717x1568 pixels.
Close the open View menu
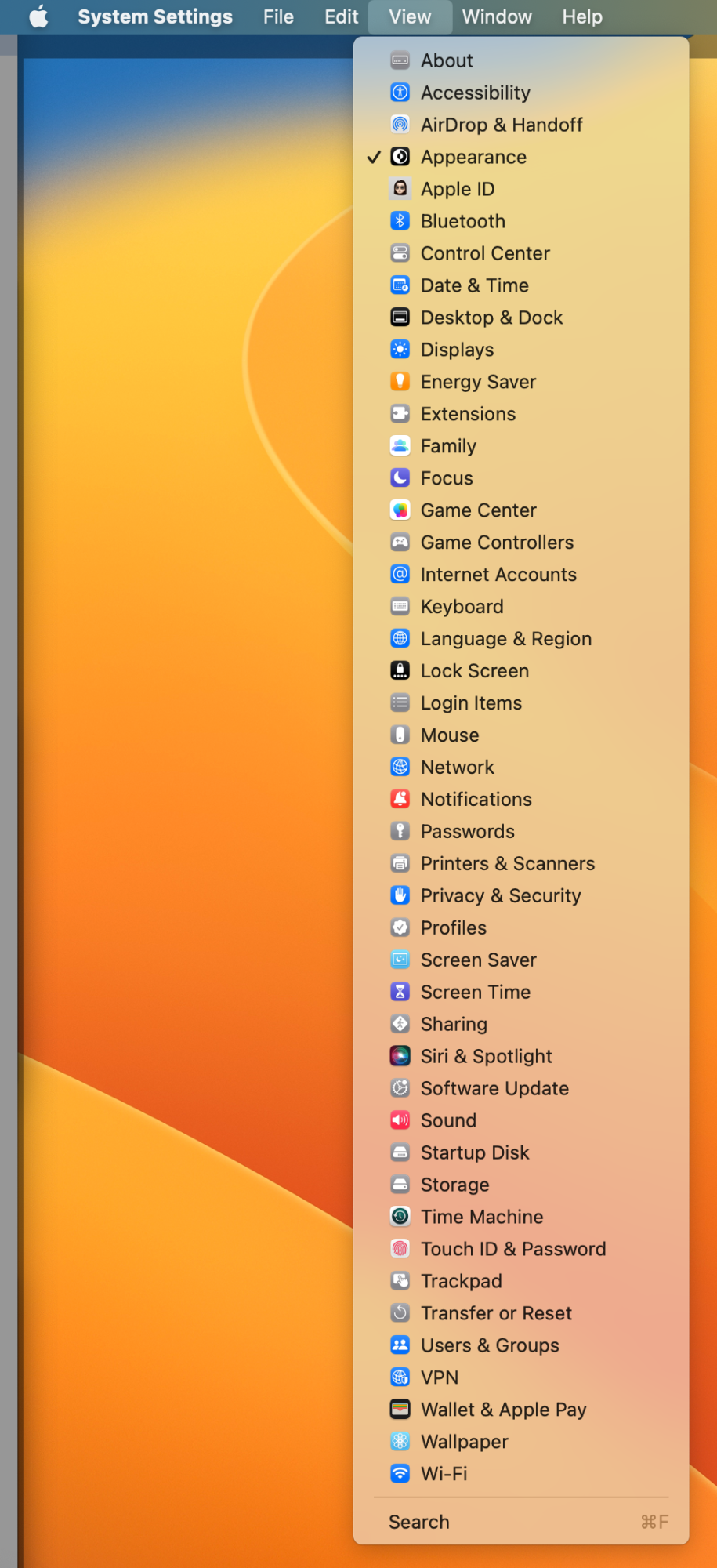[410, 16]
